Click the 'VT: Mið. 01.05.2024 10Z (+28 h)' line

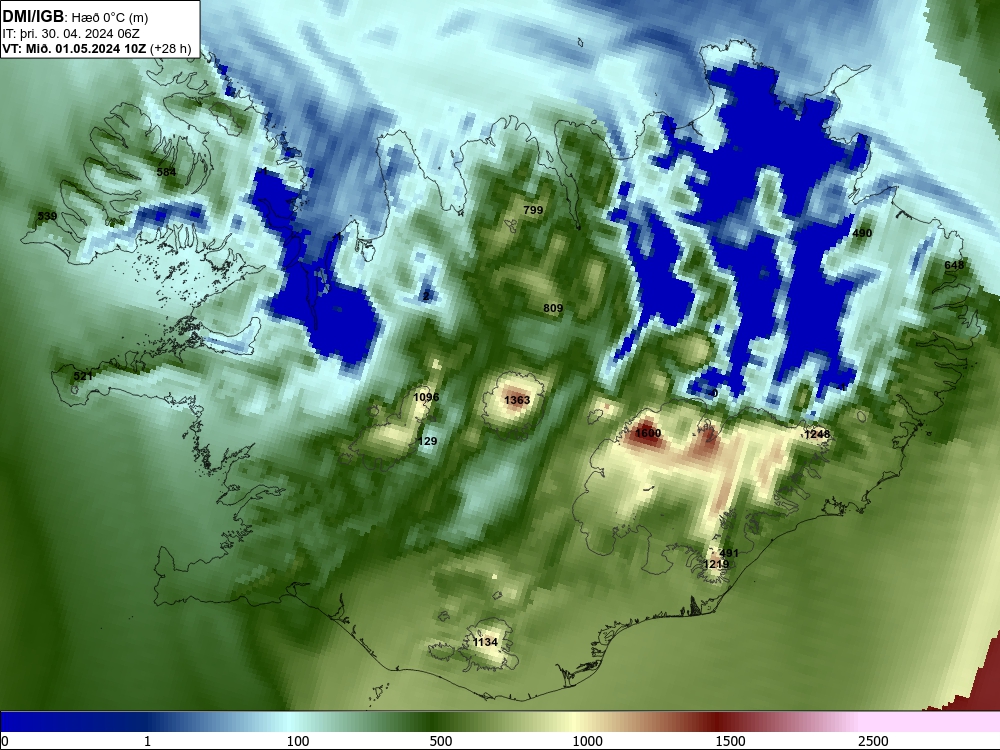pyautogui.click(x=96, y=48)
